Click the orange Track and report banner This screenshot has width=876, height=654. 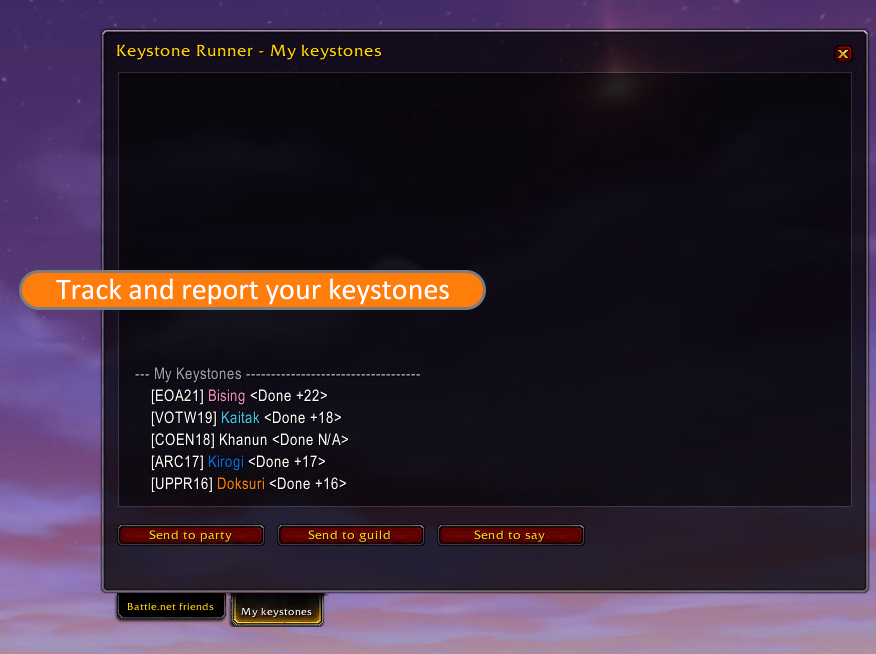(252, 290)
